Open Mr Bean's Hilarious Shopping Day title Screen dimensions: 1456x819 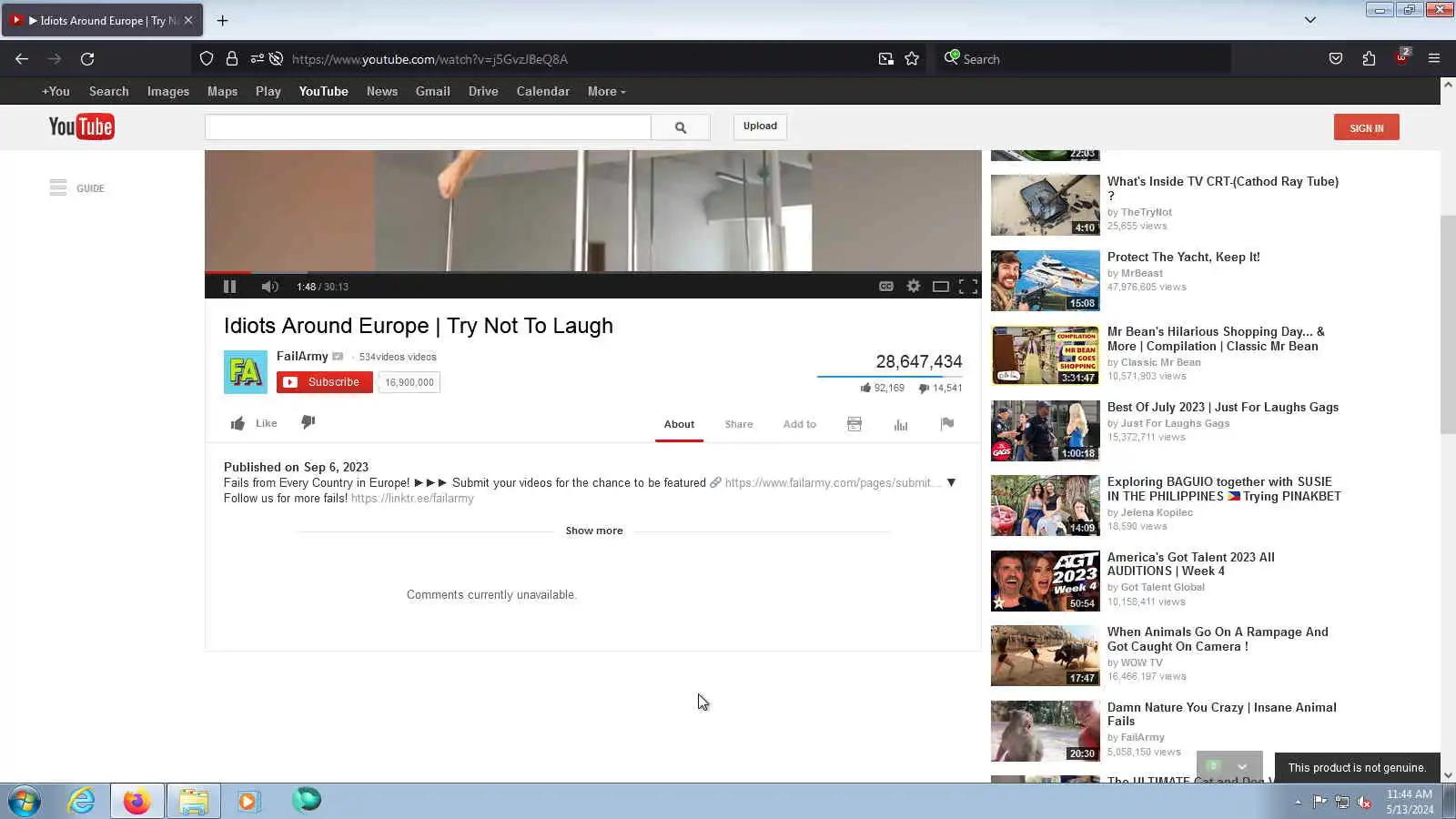(x=1216, y=339)
